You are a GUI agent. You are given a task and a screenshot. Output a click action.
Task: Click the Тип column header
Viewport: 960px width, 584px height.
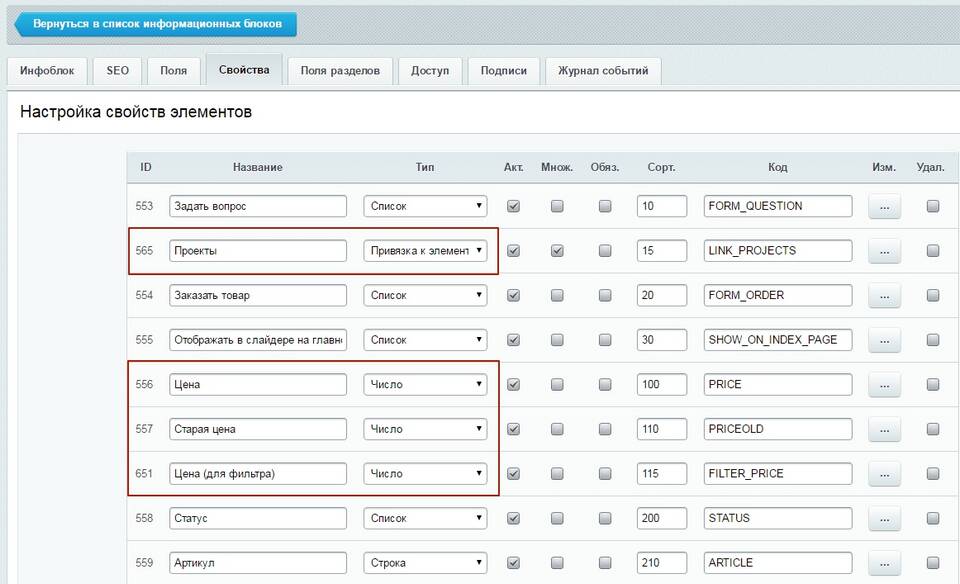(x=425, y=168)
